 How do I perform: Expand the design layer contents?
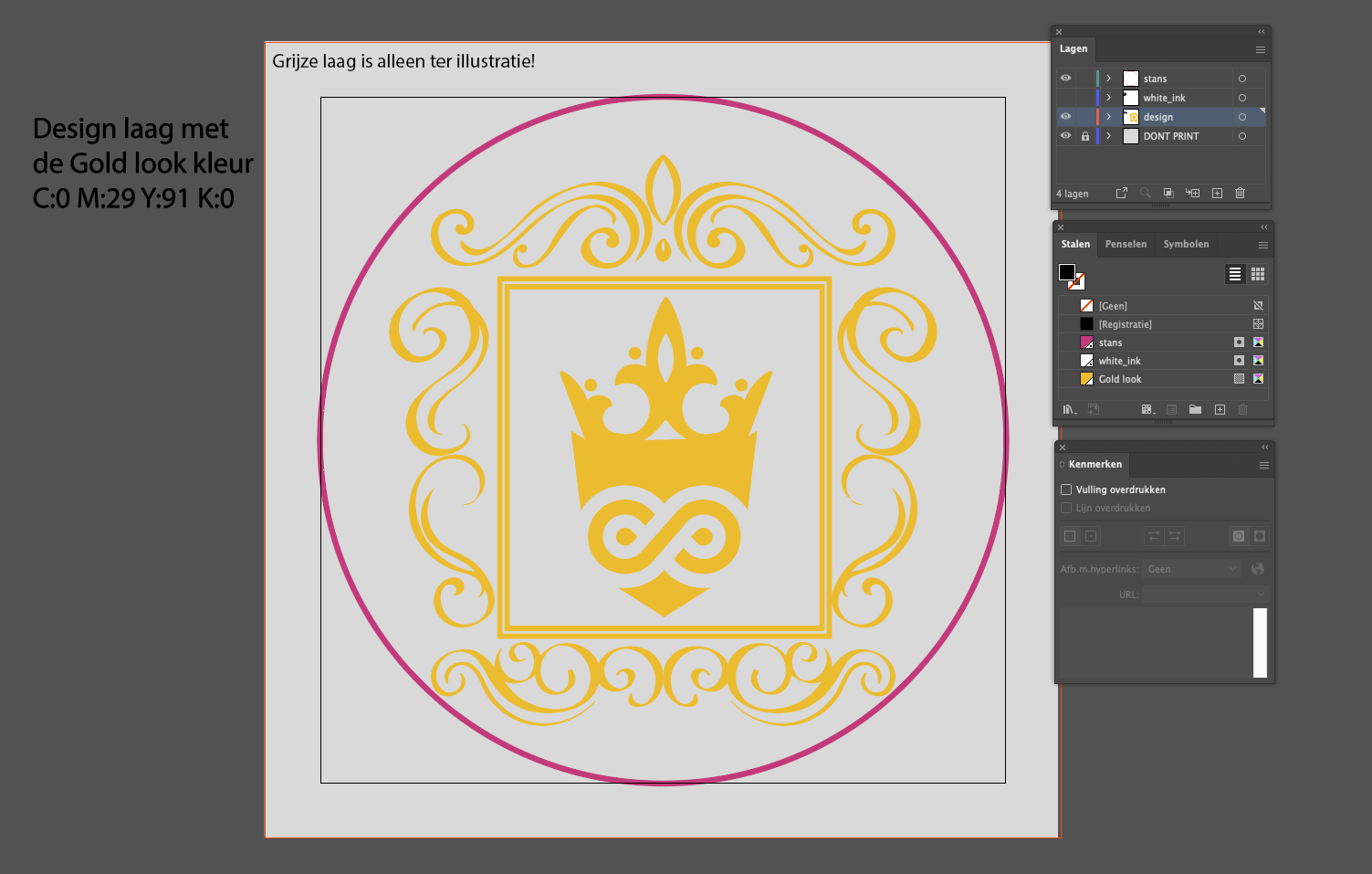coord(1108,117)
